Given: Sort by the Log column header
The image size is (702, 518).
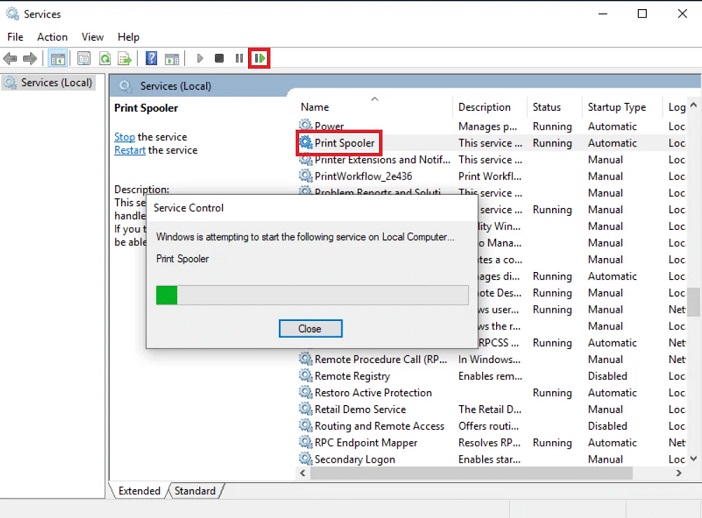Looking at the screenshot, I should [x=676, y=107].
